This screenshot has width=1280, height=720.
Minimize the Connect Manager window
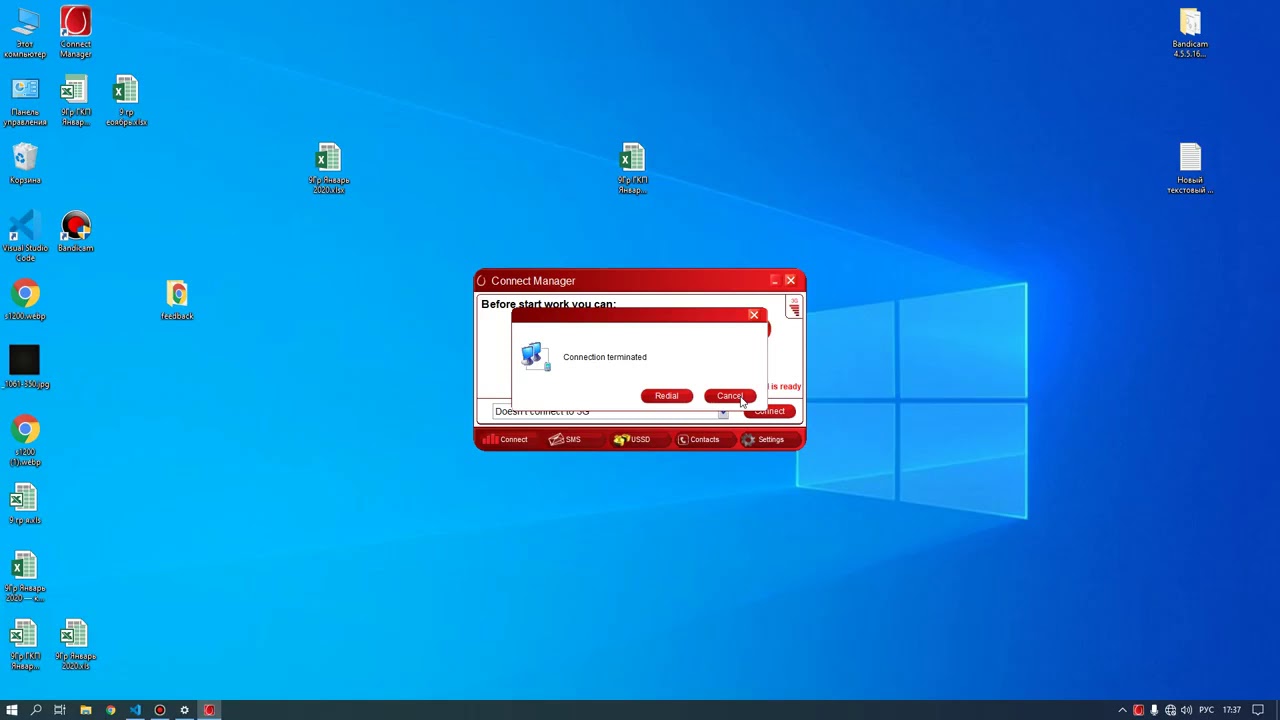pos(774,281)
